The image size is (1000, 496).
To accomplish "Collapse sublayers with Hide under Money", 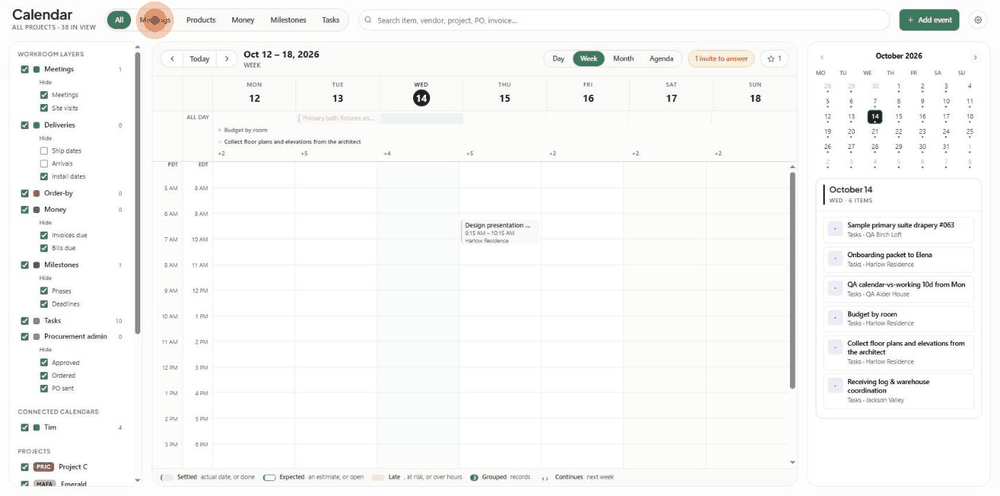I will tap(45, 222).
